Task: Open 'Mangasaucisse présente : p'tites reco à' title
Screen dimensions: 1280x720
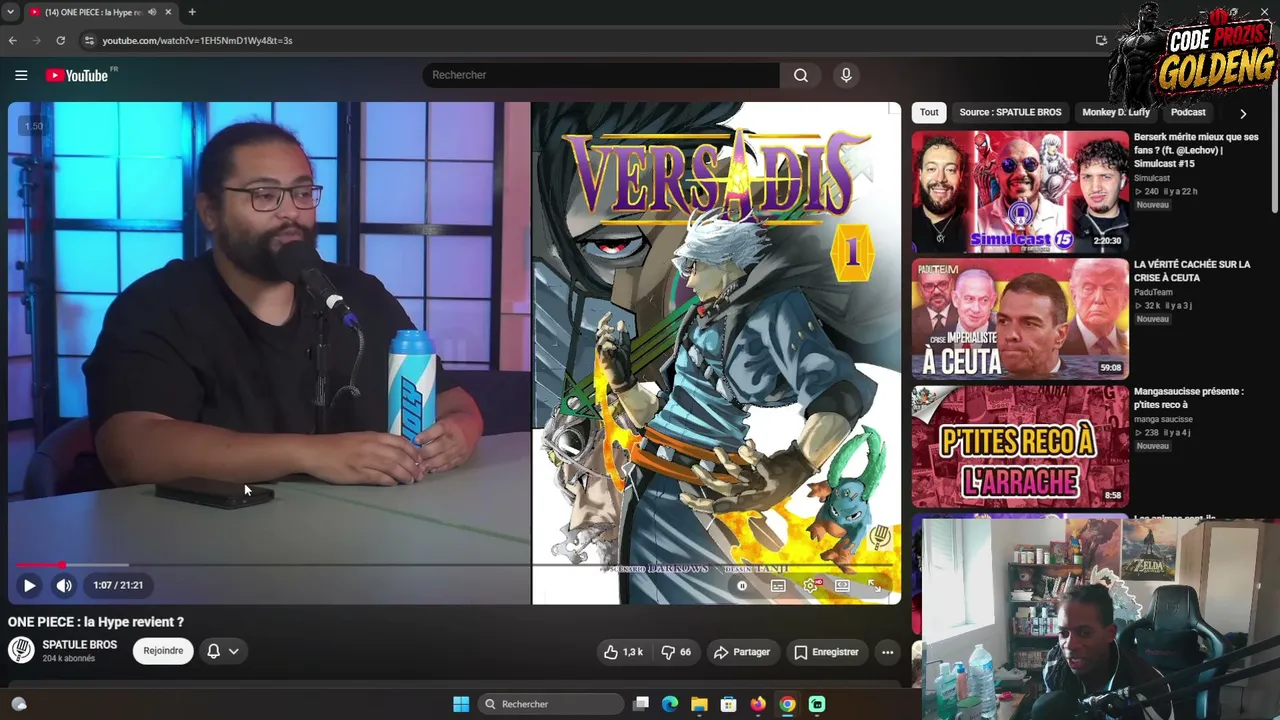Action: click(1189, 398)
